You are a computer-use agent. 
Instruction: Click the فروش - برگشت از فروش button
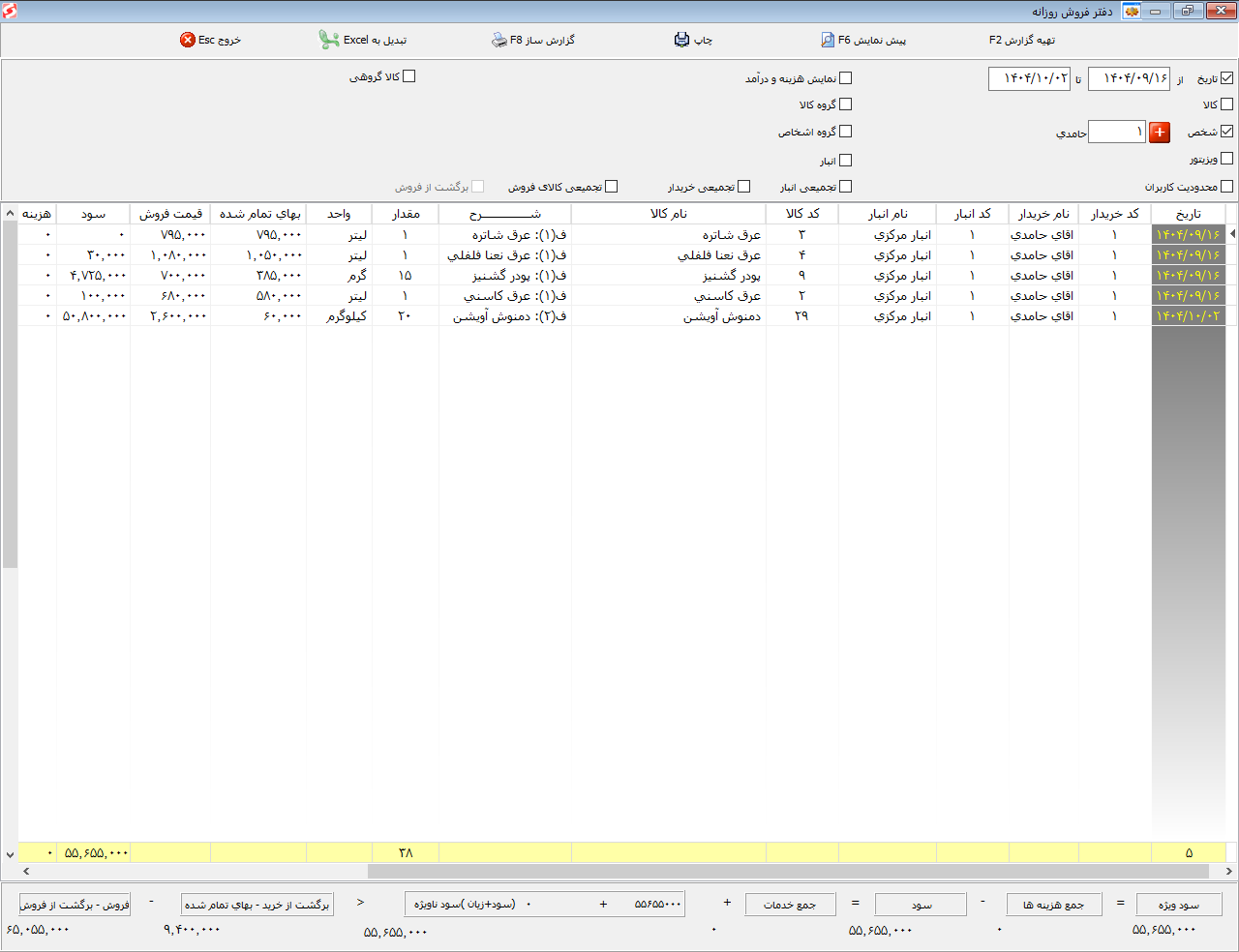click(76, 905)
